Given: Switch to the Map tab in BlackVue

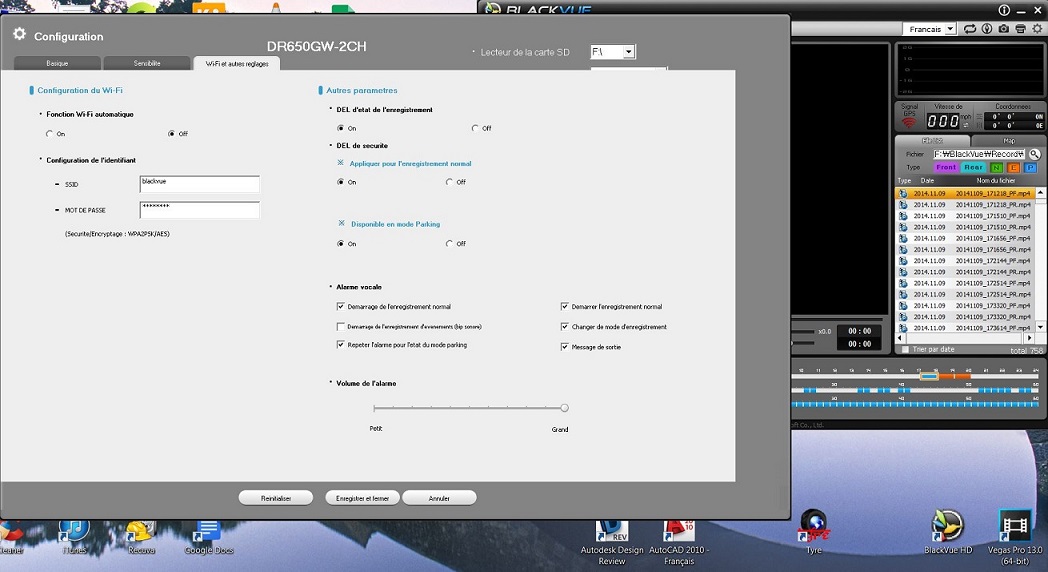Looking at the screenshot, I should pyautogui.click(x=1009, y=141).
